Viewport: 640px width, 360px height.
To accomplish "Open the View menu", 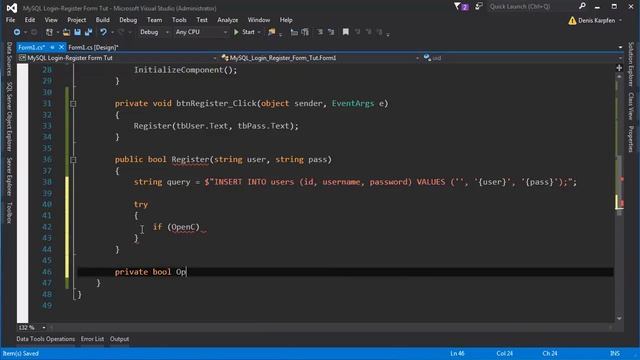I will (x=51, y=20).
